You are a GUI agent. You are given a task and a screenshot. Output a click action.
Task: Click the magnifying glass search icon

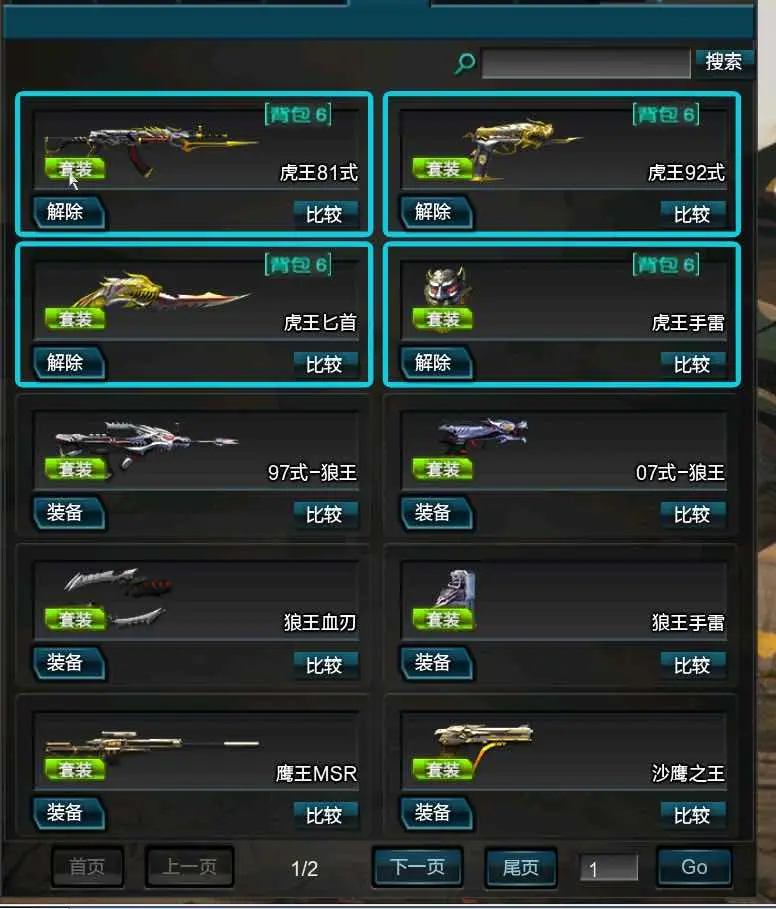coord(465,63)
